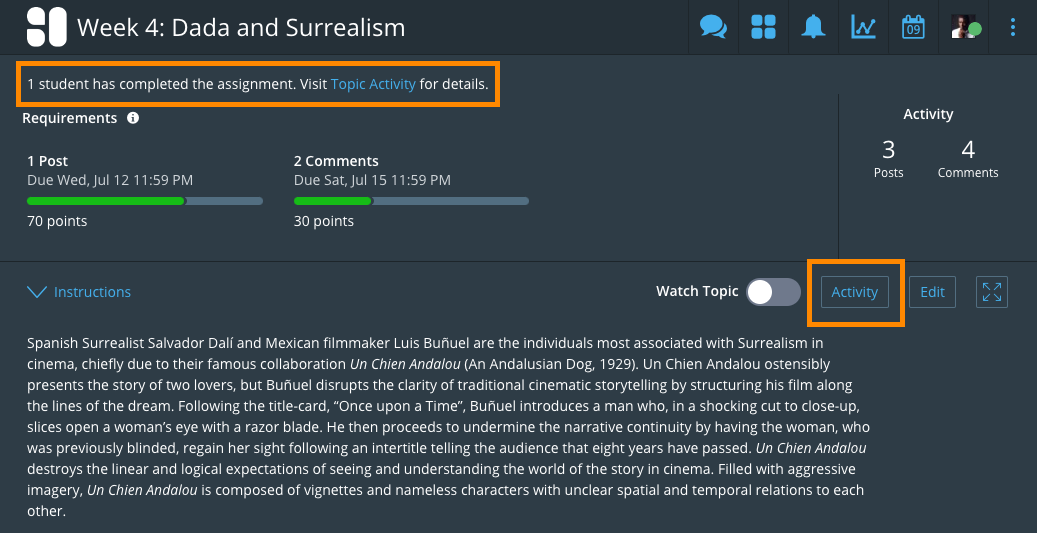This screenshot has width=1037, height=533.
Task: Follow the Topic Activity link
Action: (x=373, y=84)
